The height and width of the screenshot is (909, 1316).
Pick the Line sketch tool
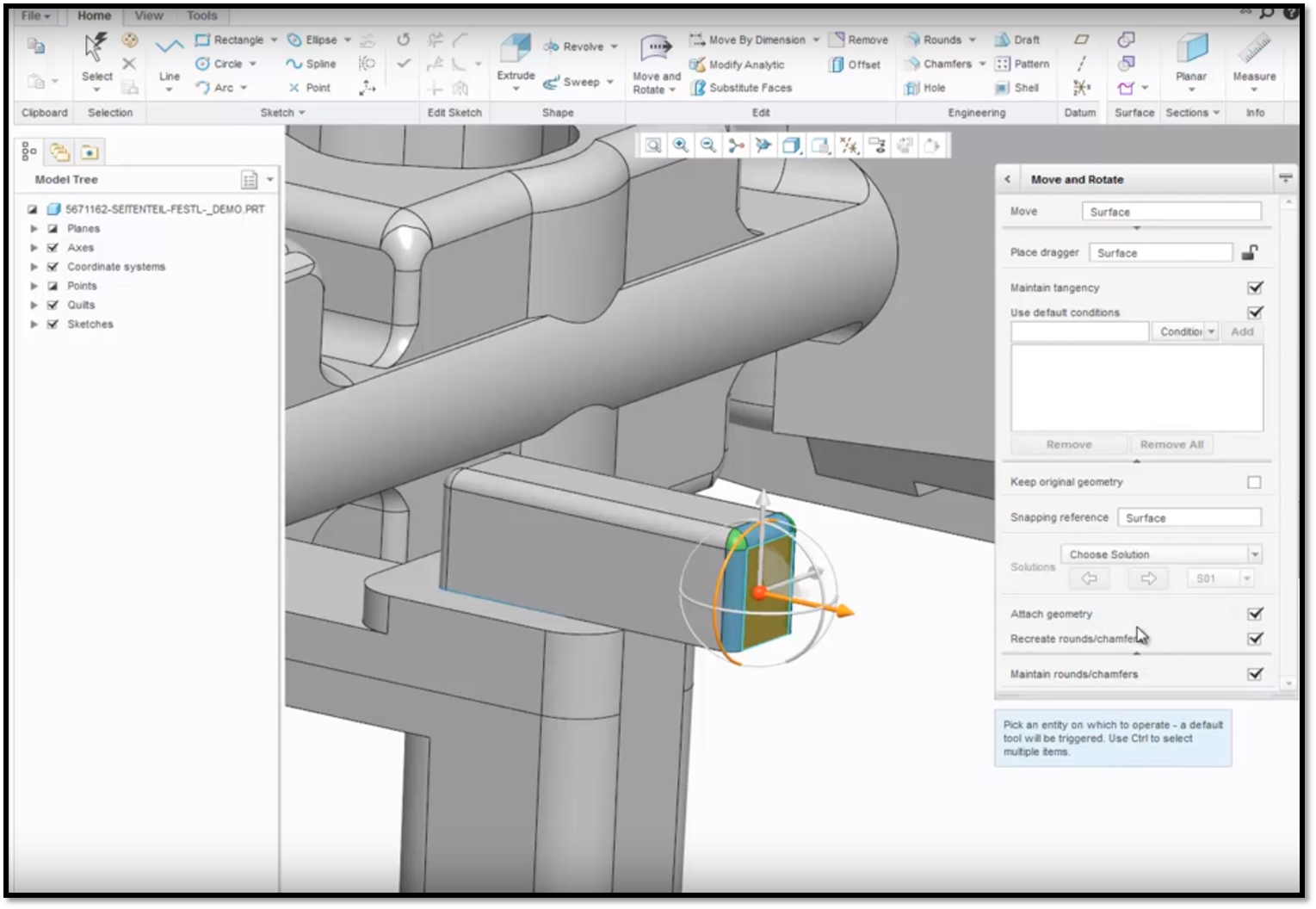click(x=170, y=60)
